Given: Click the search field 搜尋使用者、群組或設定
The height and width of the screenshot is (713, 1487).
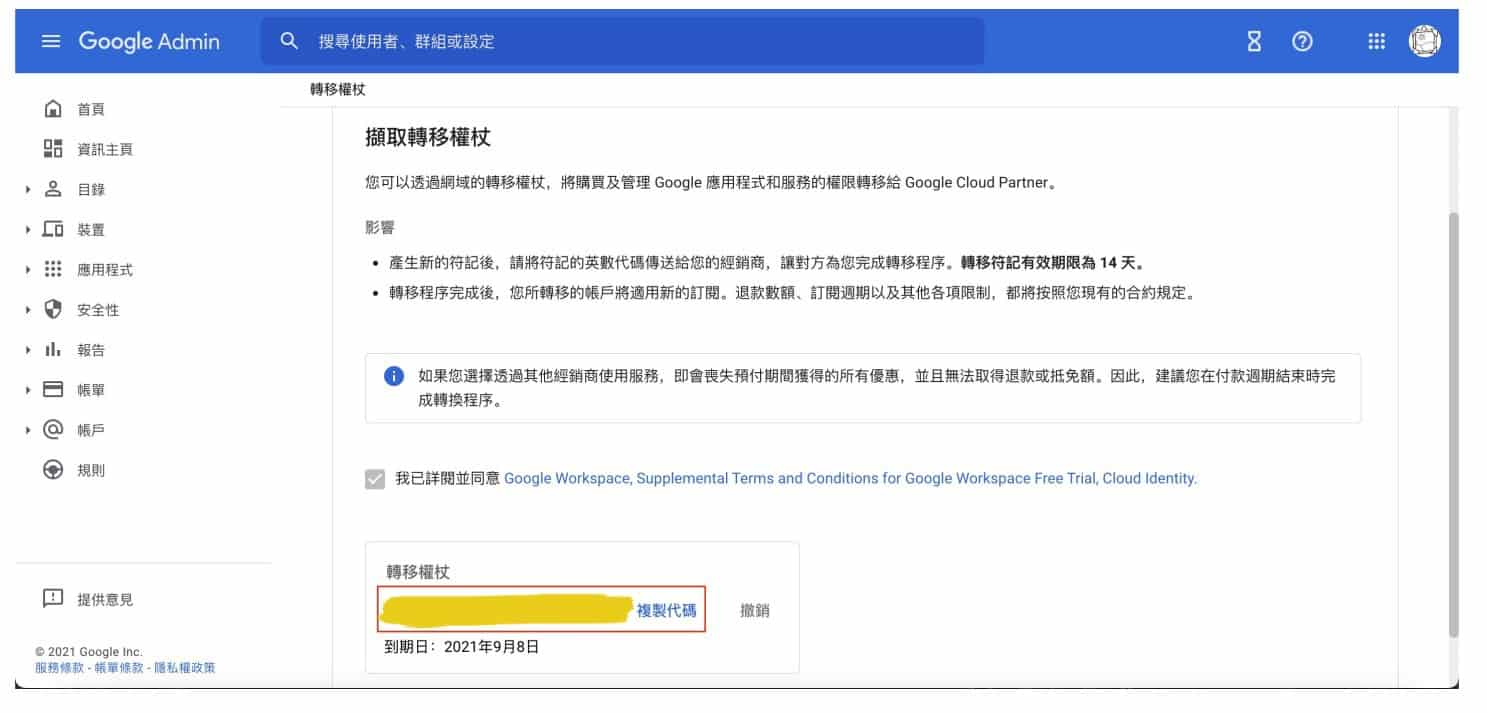Looking at the screenshot, I should [x=622, y=41].
